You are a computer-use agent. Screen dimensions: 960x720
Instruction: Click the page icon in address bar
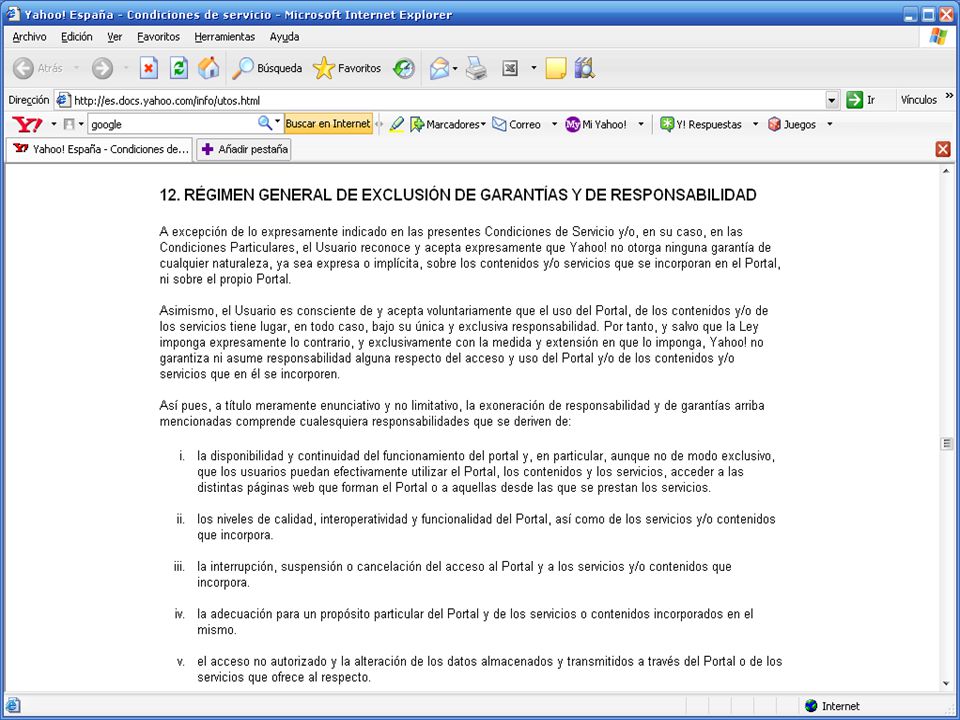64,100
